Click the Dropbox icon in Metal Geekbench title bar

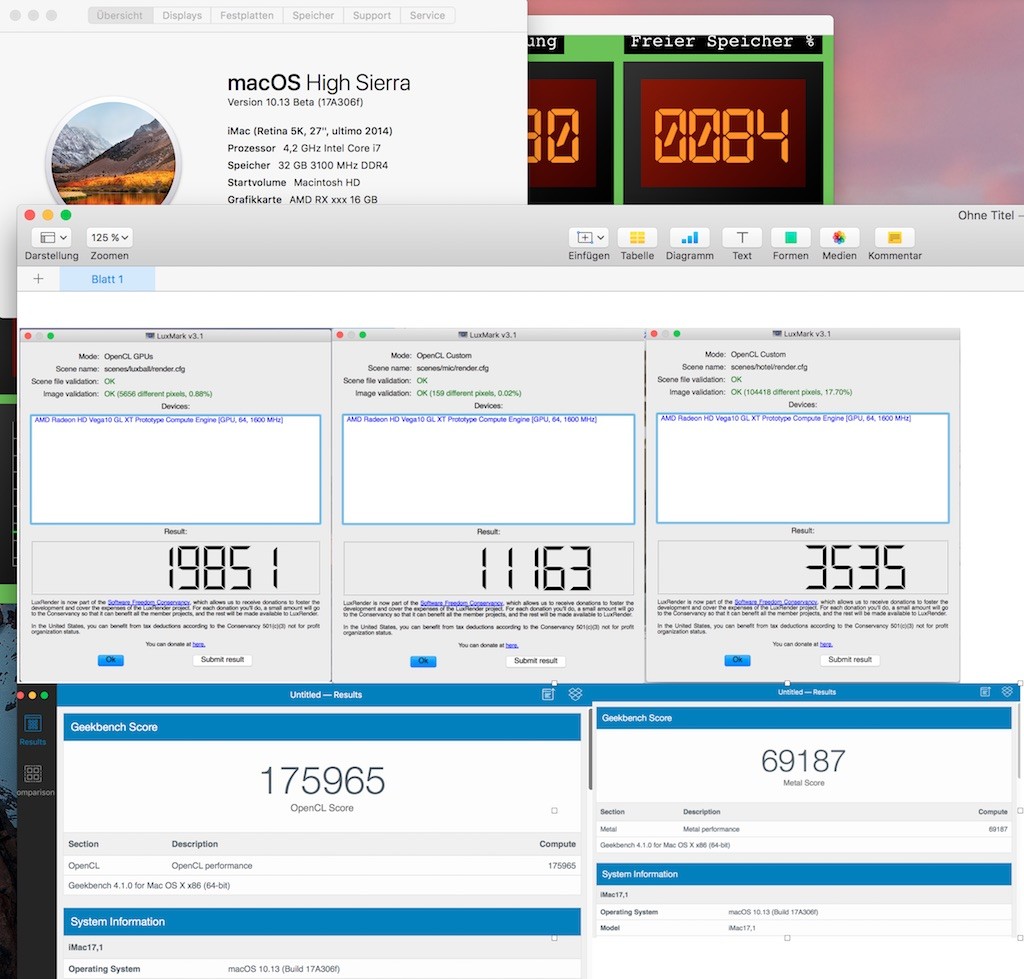pyautogui.click(x=1007, y=692)
